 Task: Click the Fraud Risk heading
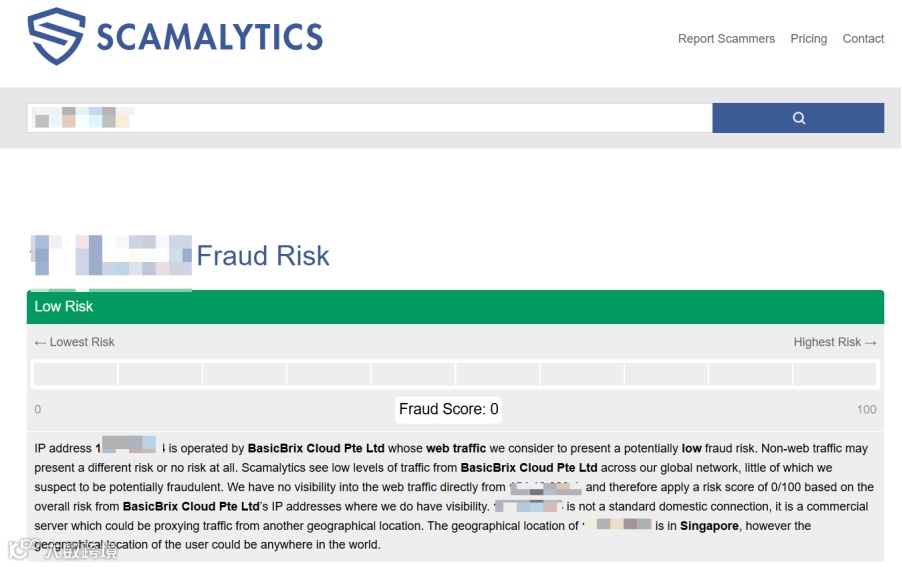point(263,256)
